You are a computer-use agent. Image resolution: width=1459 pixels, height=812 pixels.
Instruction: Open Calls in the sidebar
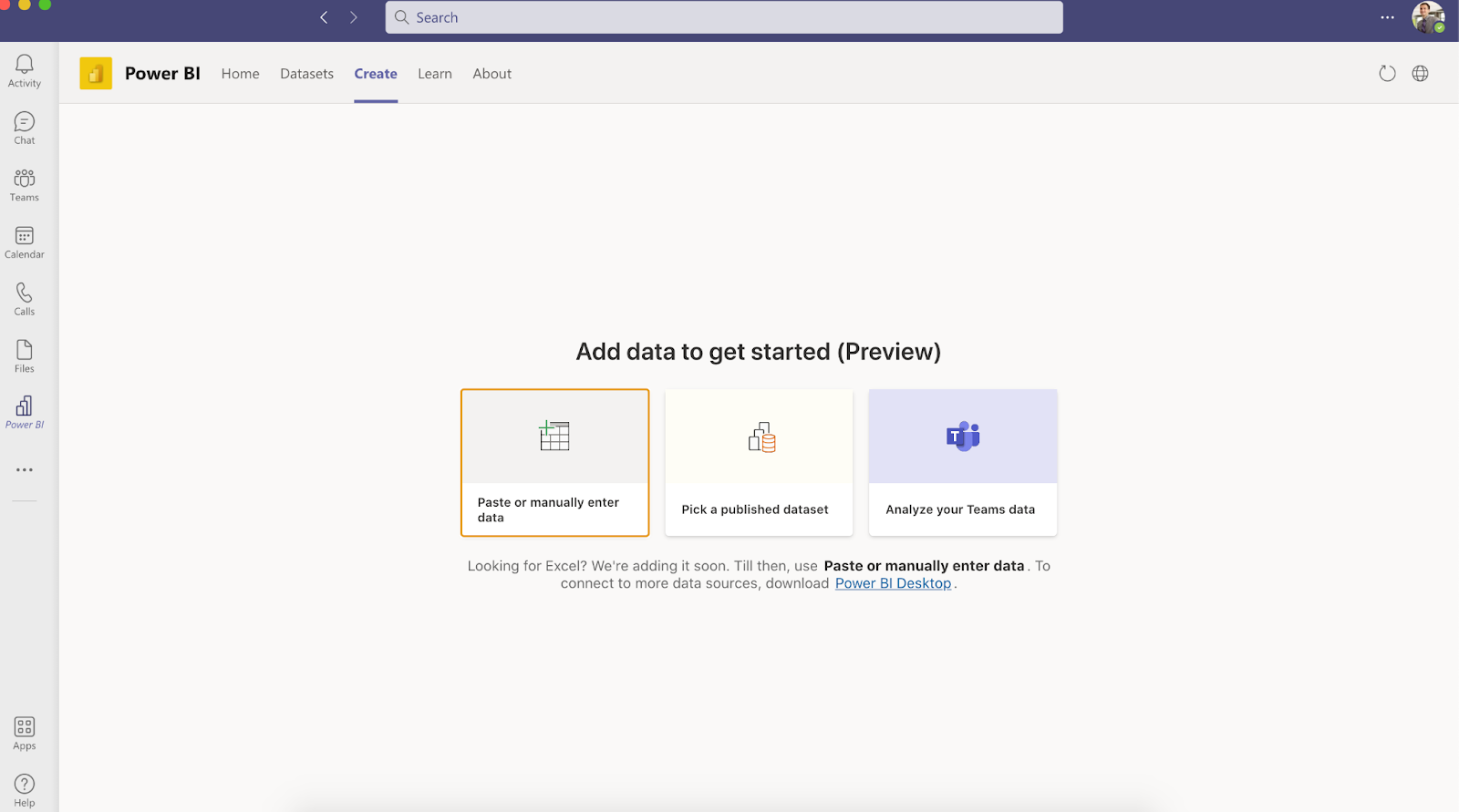tap(25, 299)
